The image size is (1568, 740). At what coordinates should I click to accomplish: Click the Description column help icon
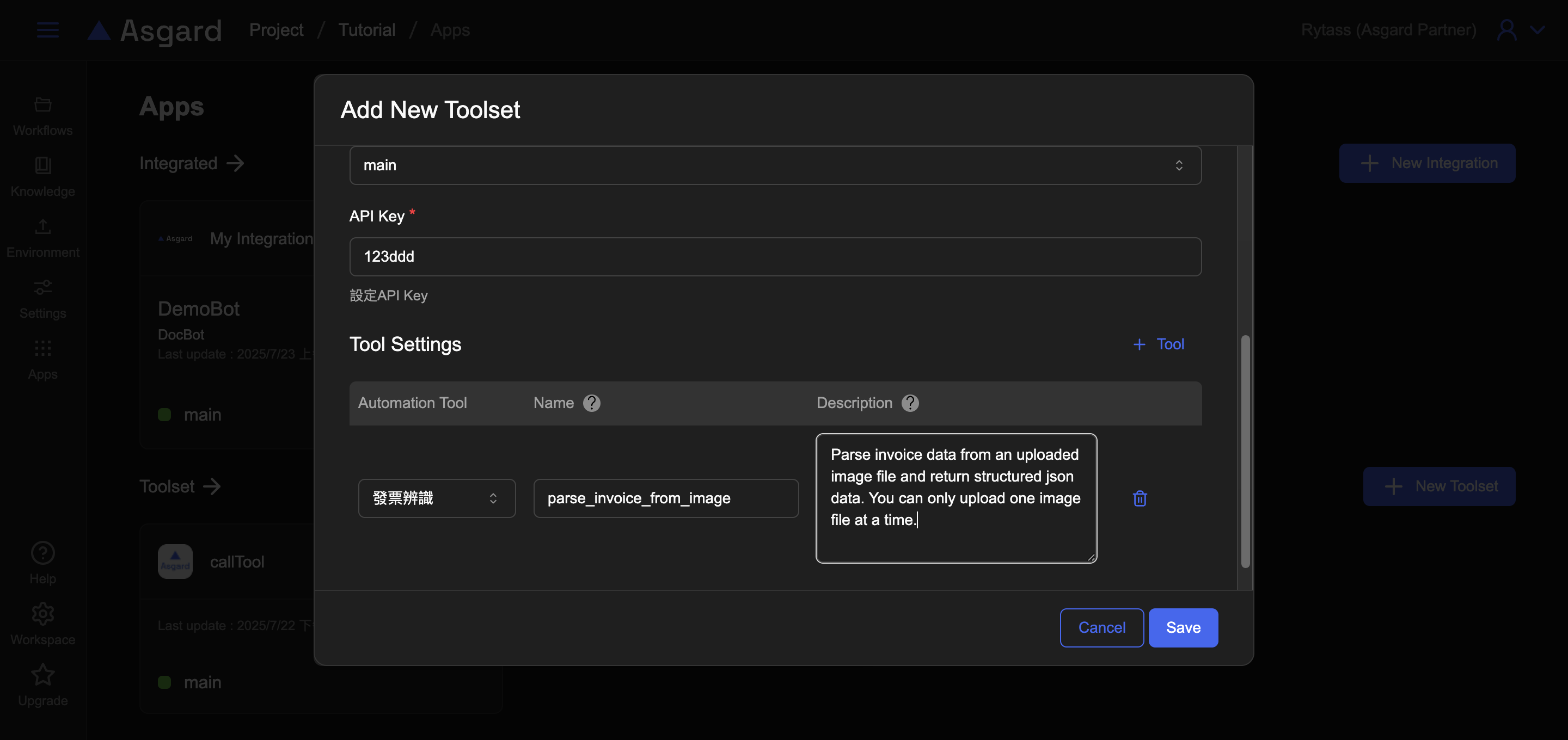[x=910, y=403]
